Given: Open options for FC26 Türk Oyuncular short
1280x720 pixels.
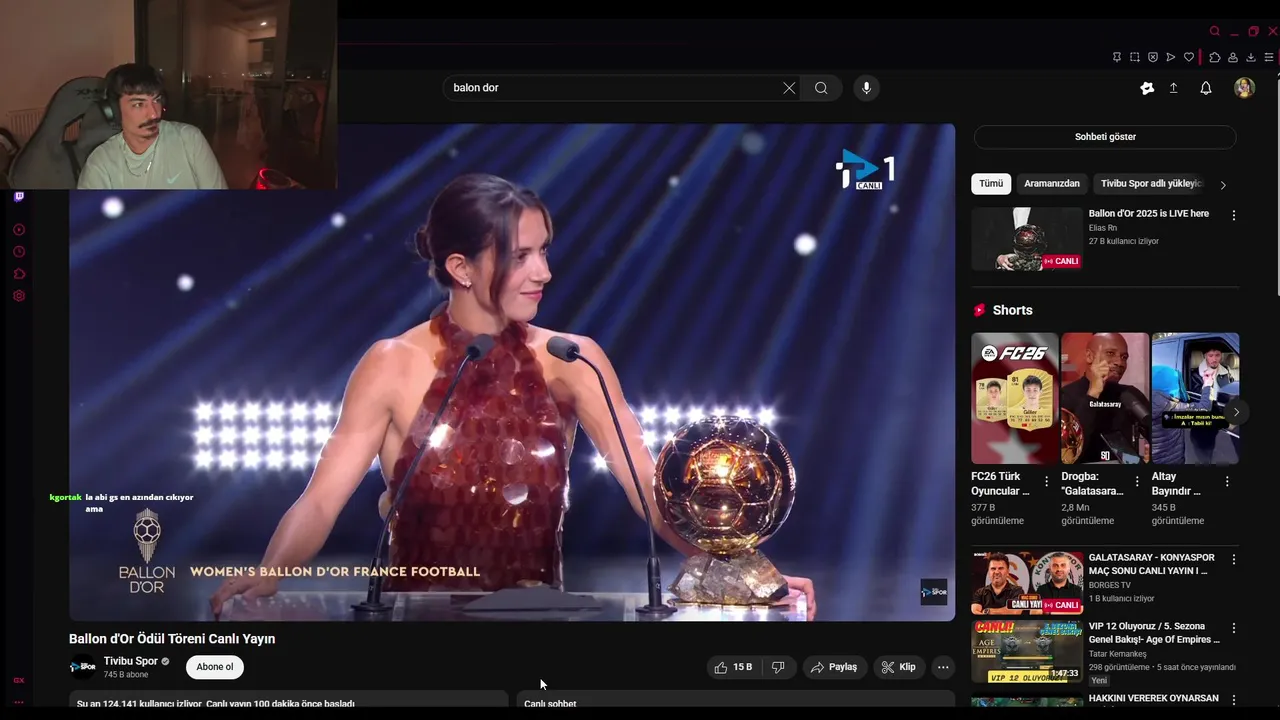Looking at the screenshot, I should pos(1047,481).
